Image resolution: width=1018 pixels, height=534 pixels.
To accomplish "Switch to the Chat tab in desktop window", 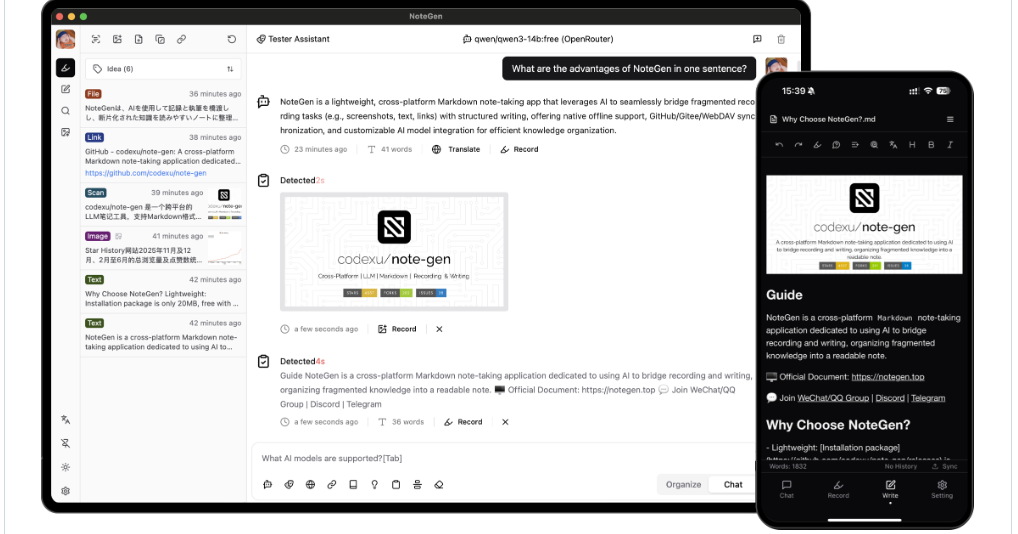I will [x=732, y=485].
